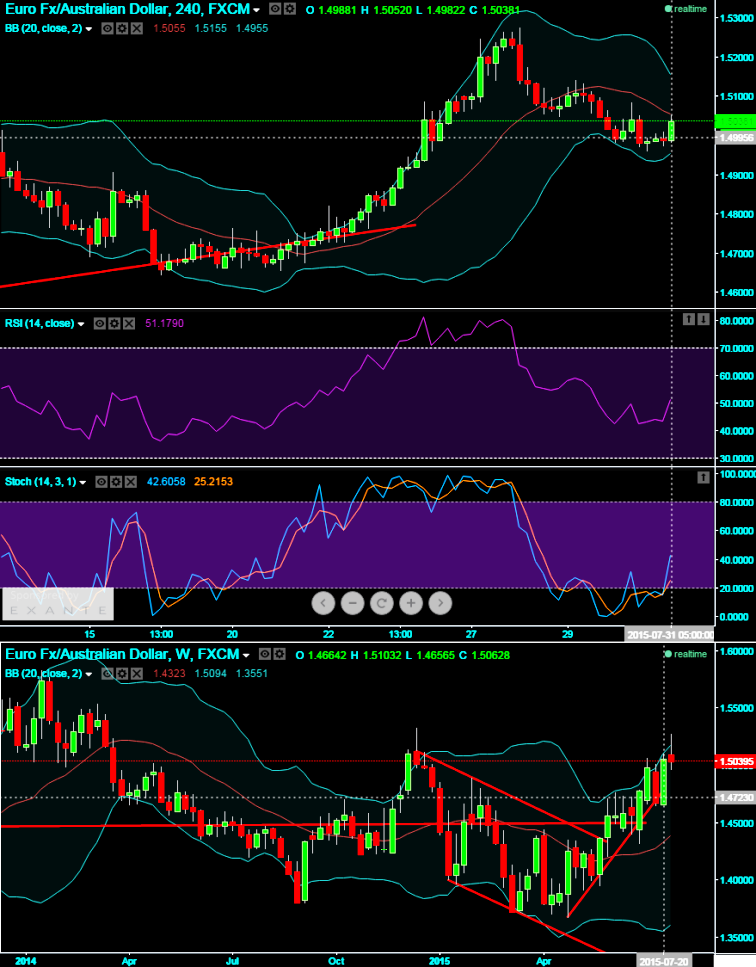756x967 pixels.
Task: Move Stochastic pane up
Action: pyautogui.click(x=704, y=477)
